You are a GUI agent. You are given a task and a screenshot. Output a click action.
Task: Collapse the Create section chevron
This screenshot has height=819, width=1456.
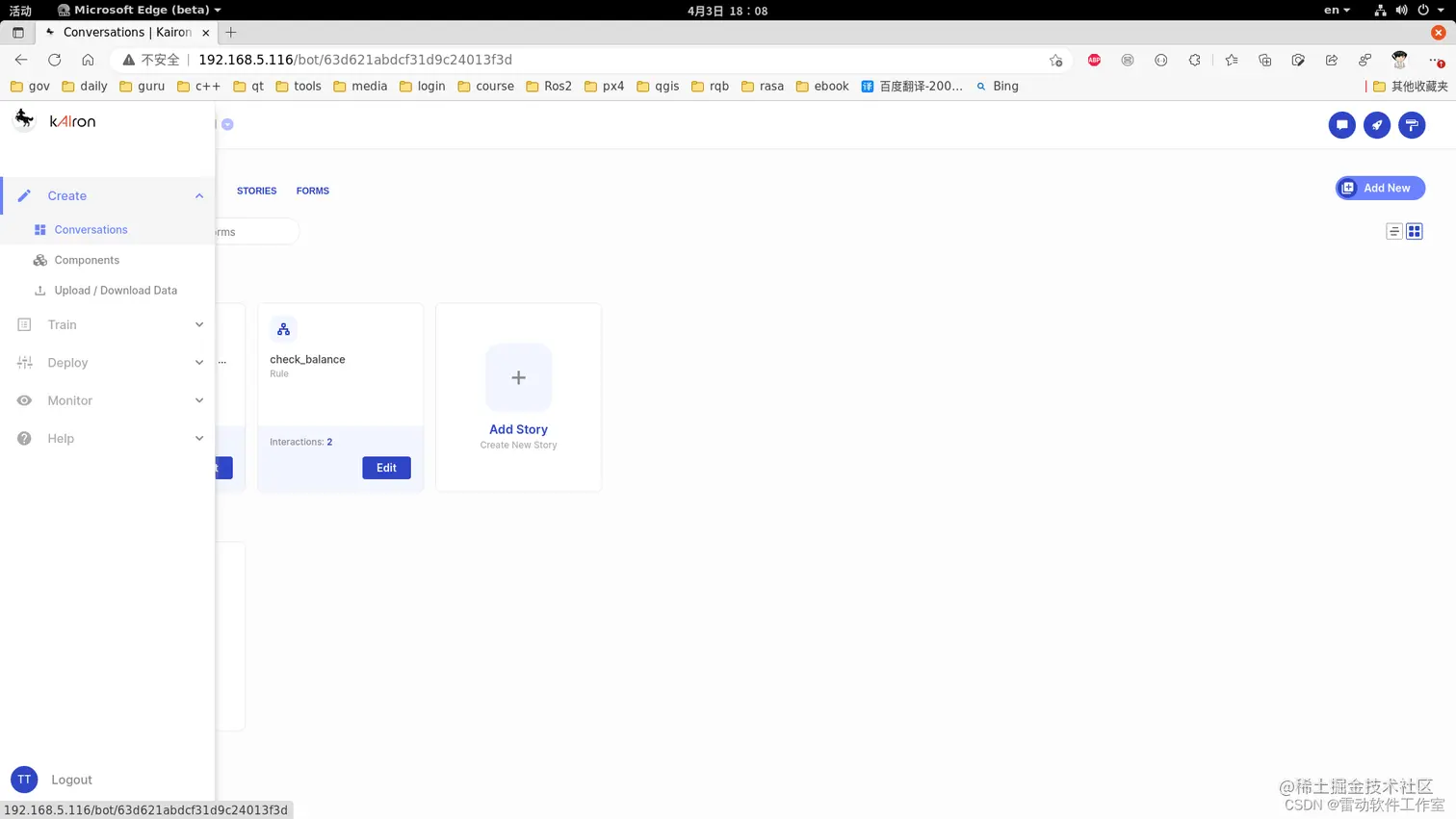[x=199, y=196]
